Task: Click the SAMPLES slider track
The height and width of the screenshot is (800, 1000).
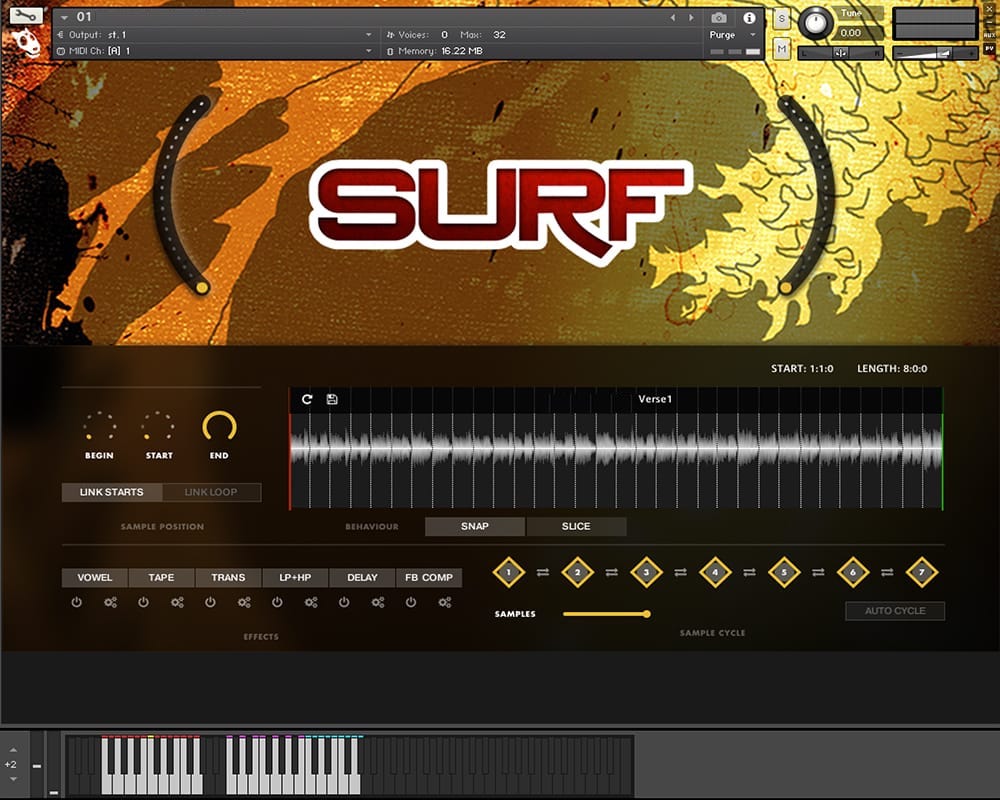Action: coord(604,614)
